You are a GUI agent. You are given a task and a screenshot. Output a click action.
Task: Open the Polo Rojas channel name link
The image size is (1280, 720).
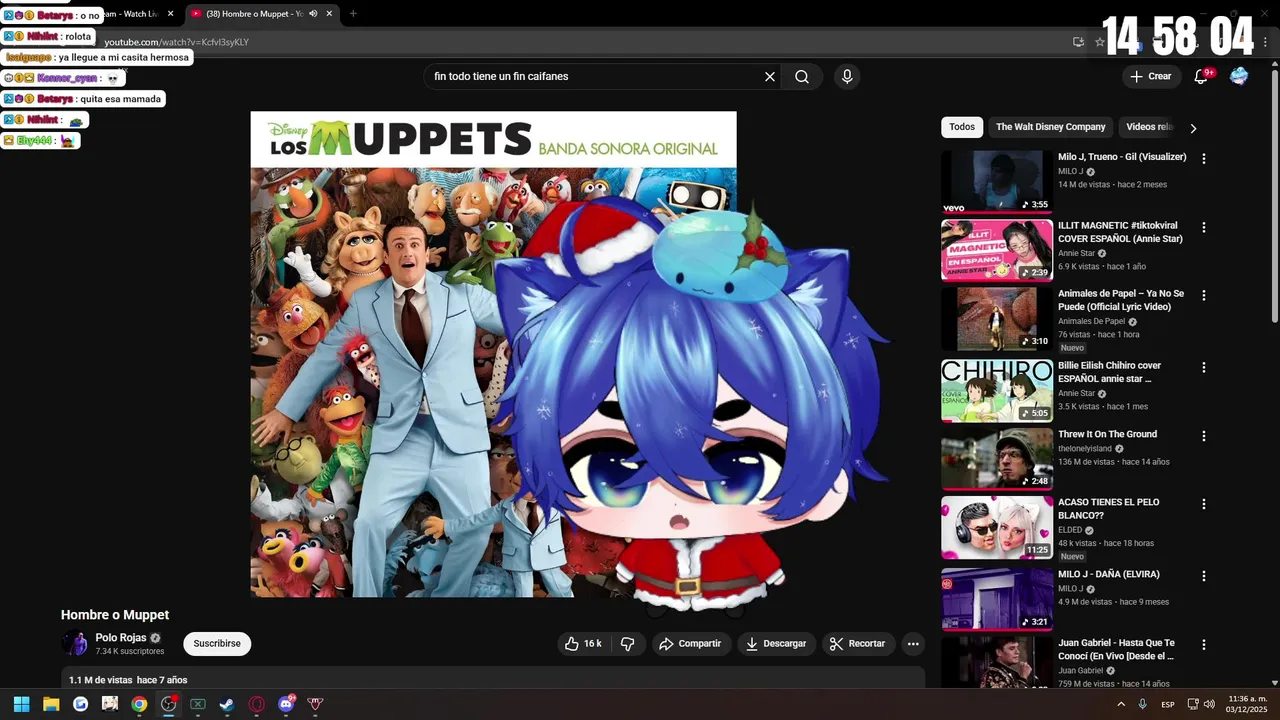click(121, 638)
